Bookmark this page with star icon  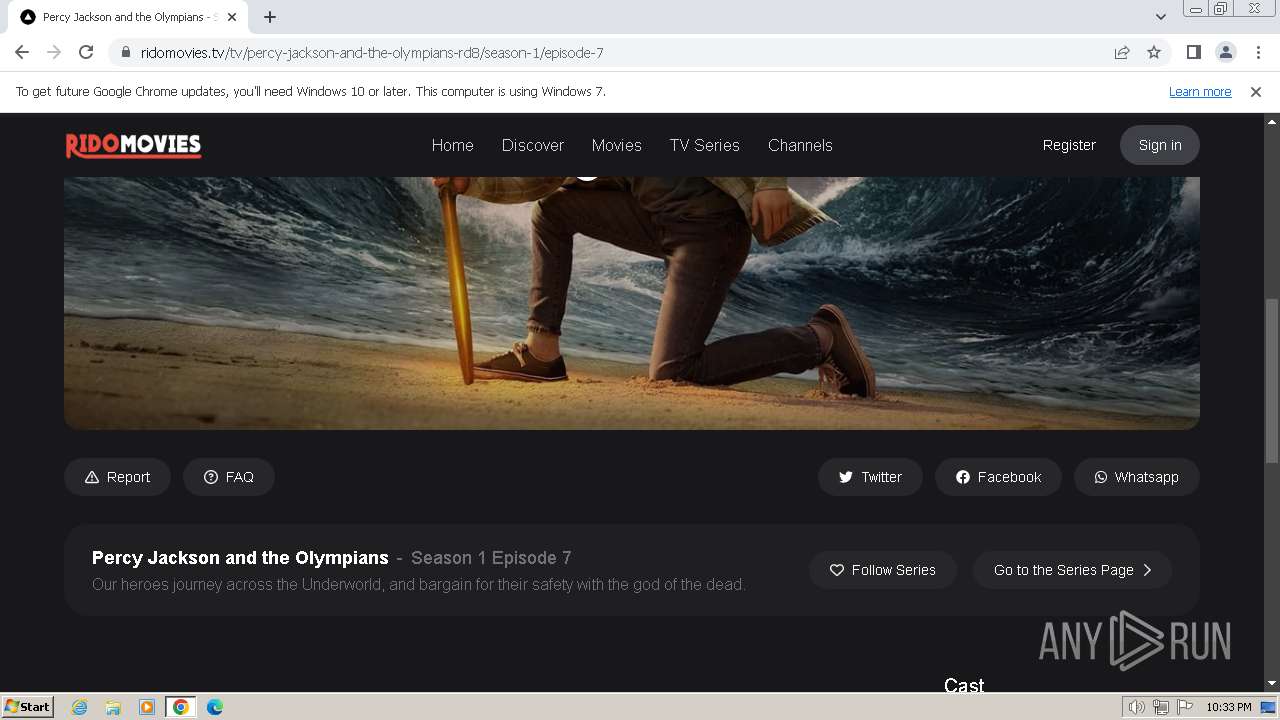point(1154,53)
